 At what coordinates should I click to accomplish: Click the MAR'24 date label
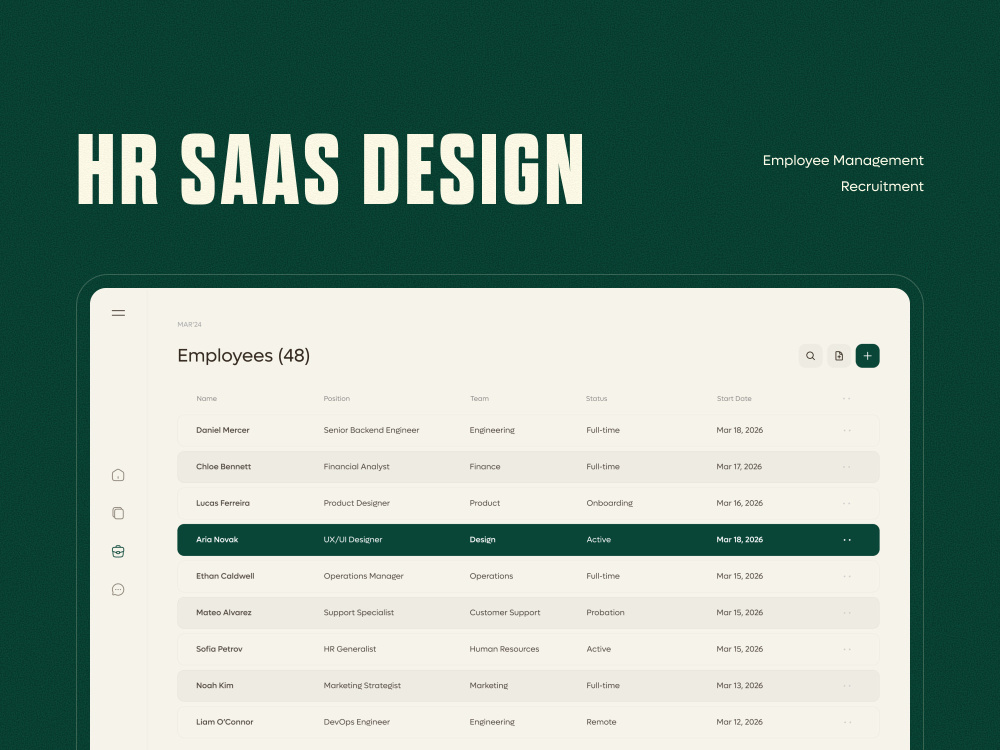click(189, 325)
